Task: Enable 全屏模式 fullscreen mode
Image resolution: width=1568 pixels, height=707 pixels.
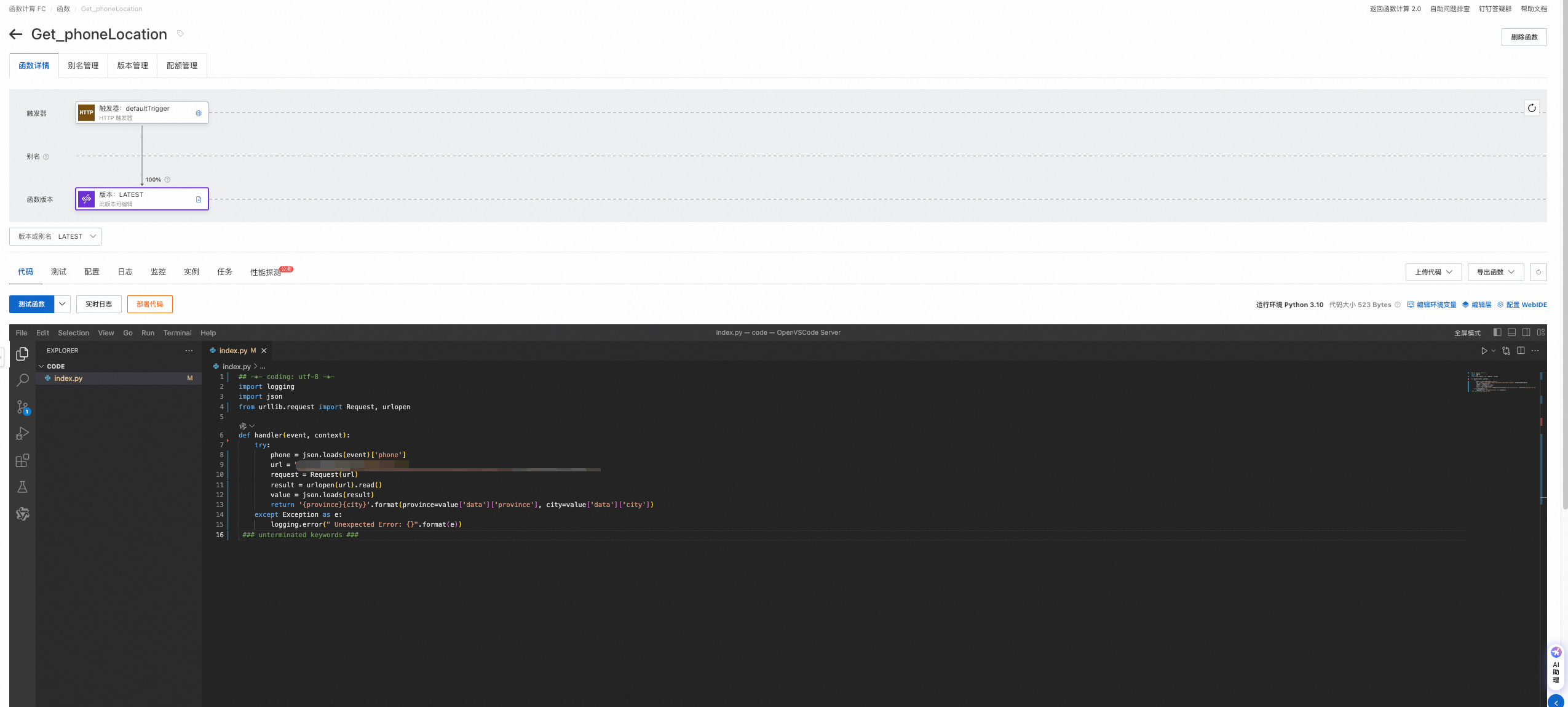Action: (x=1467, y=333)
